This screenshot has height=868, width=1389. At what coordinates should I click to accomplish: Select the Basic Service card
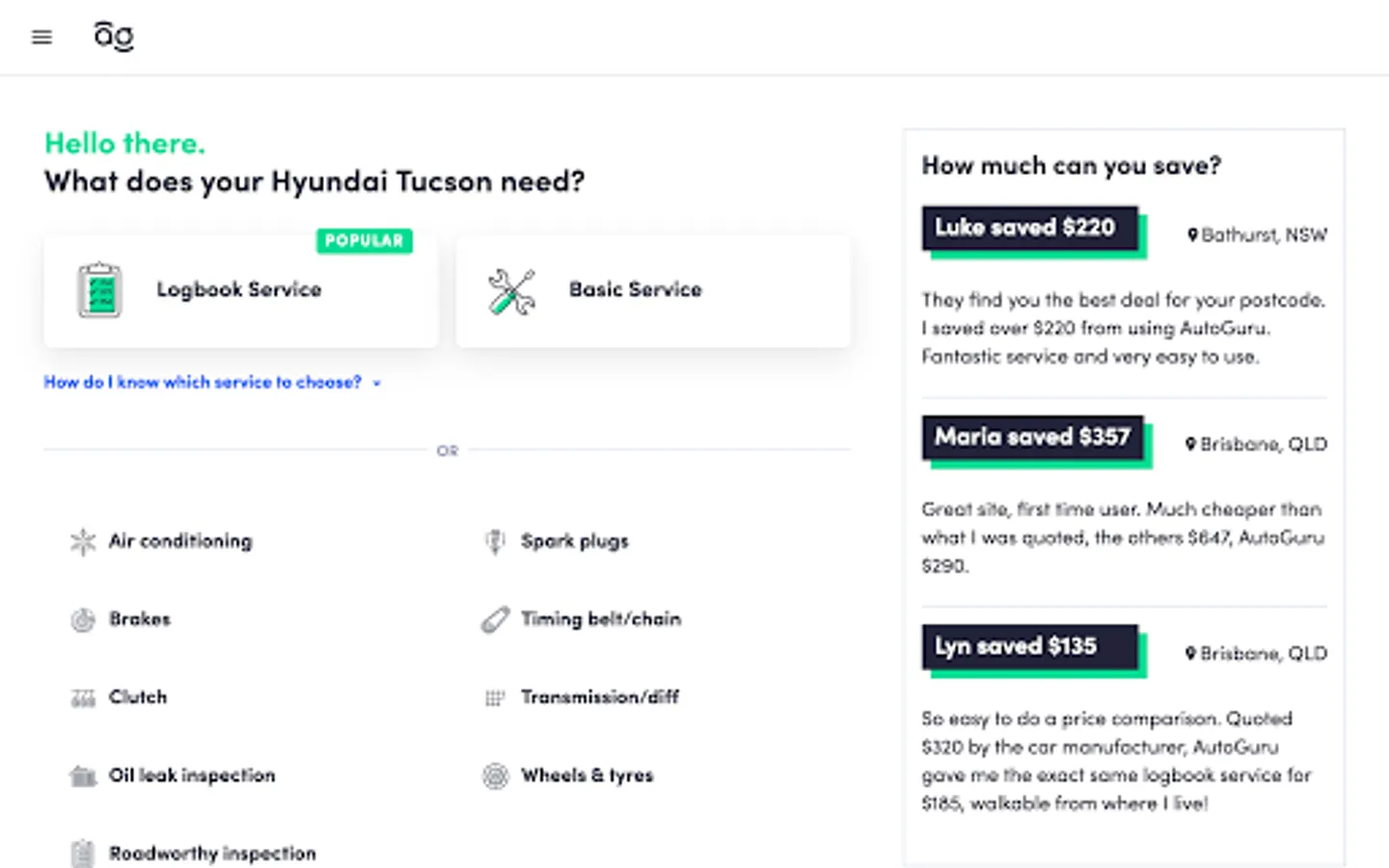click(x=653, y=290)
